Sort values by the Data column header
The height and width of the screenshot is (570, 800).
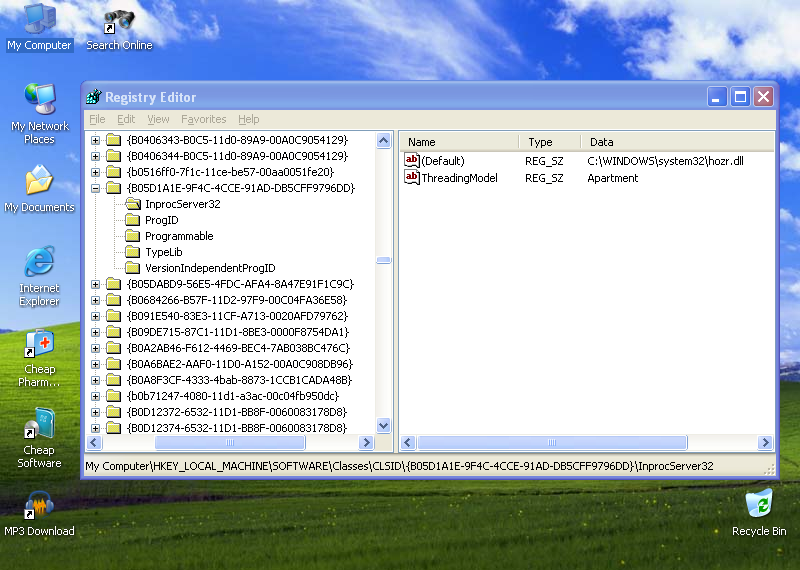tap(678, 142)
